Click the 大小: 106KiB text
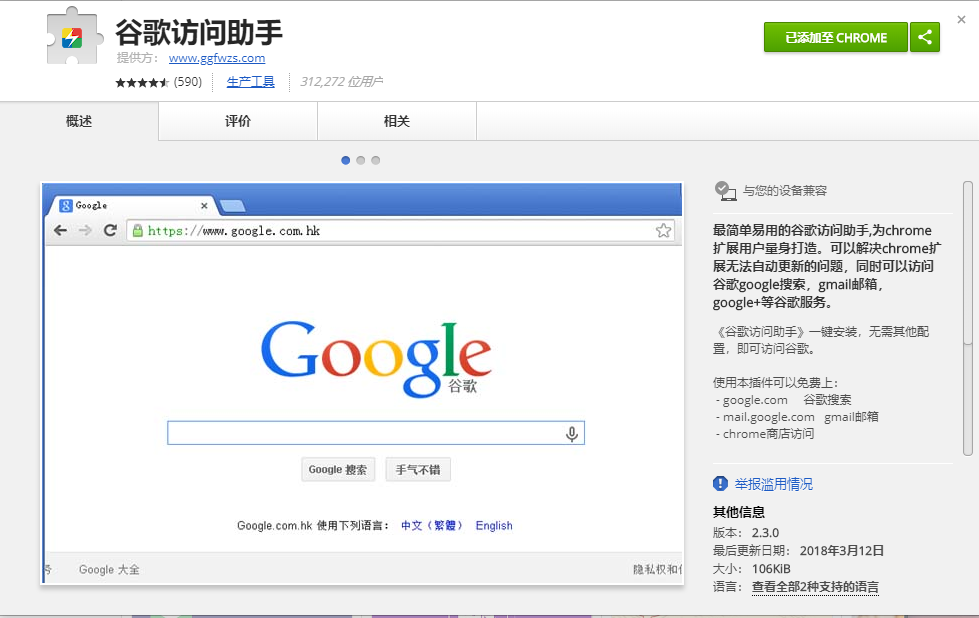979x618 pixels. pos(752,569)
